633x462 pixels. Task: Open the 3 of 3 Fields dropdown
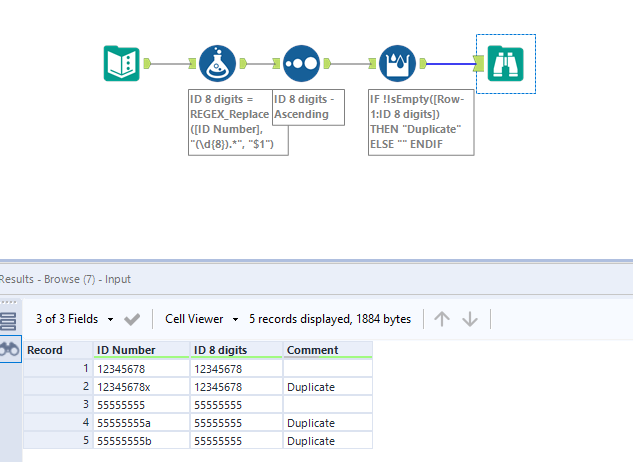pos(74,319)
